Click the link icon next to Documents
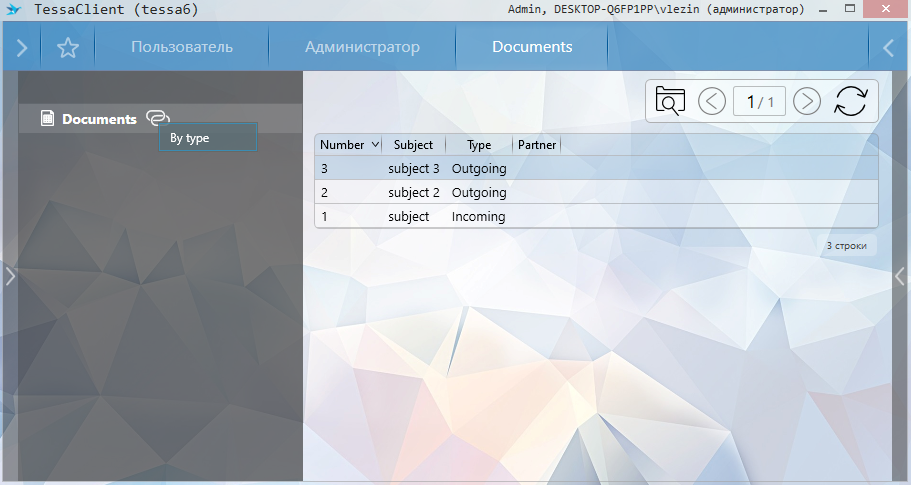Viewport: 911px width, 485px height. [158, 118]
